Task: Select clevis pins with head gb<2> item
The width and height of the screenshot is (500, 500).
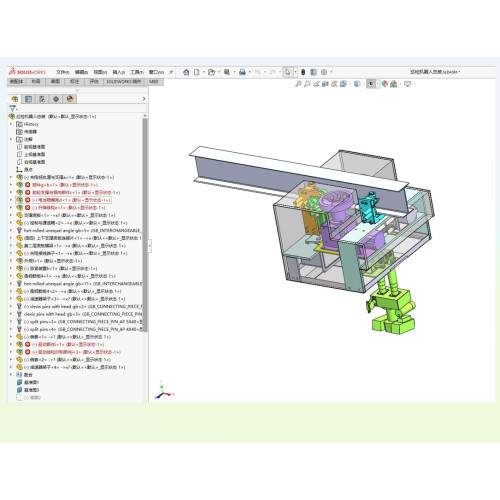Action: coord(82,307)
